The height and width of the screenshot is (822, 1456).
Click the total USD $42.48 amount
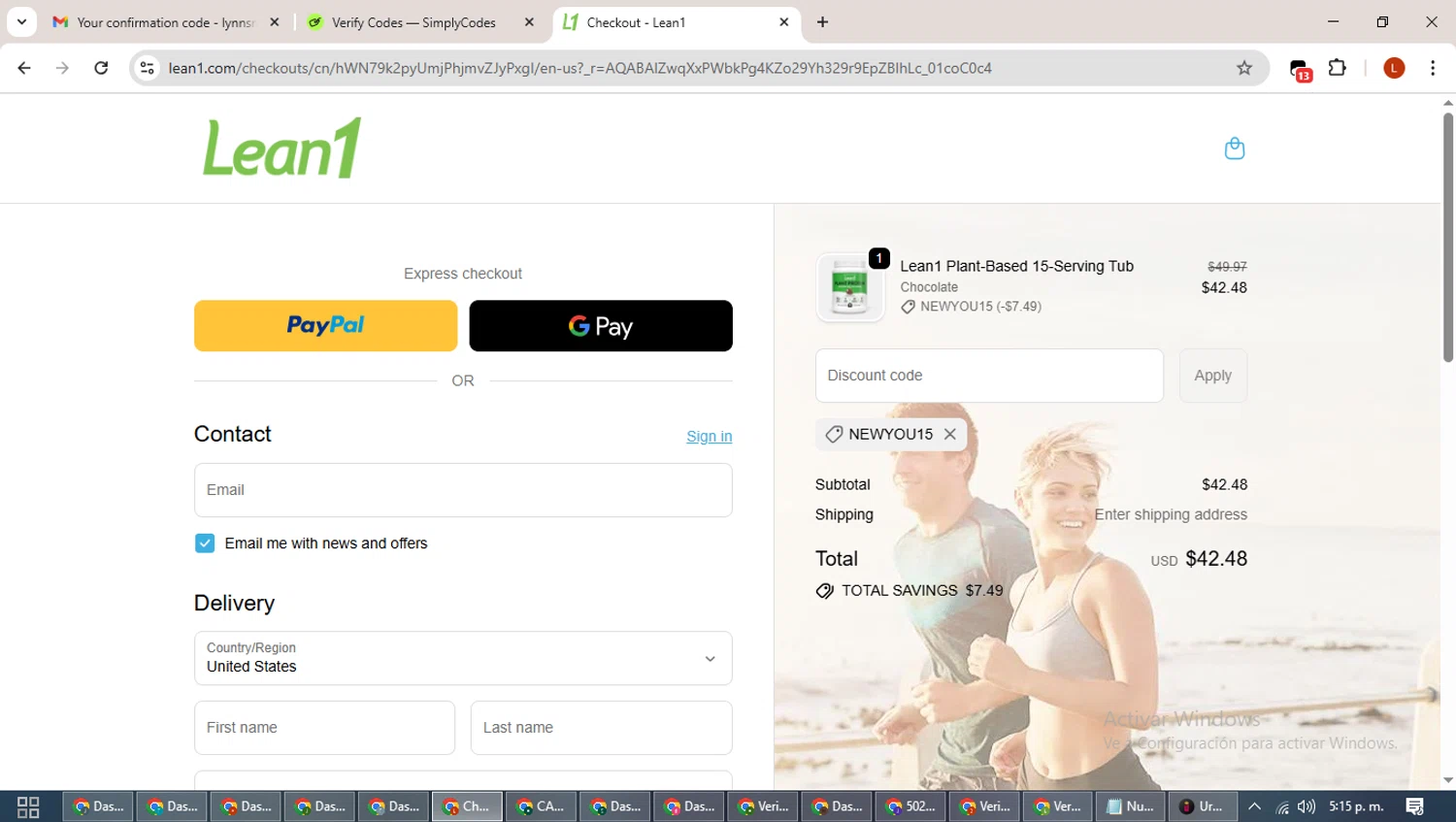click(1199, 559)
